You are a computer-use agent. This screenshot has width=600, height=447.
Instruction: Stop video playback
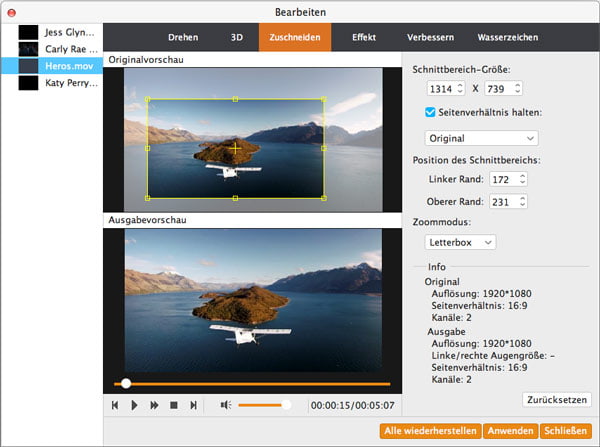[173, 405]
